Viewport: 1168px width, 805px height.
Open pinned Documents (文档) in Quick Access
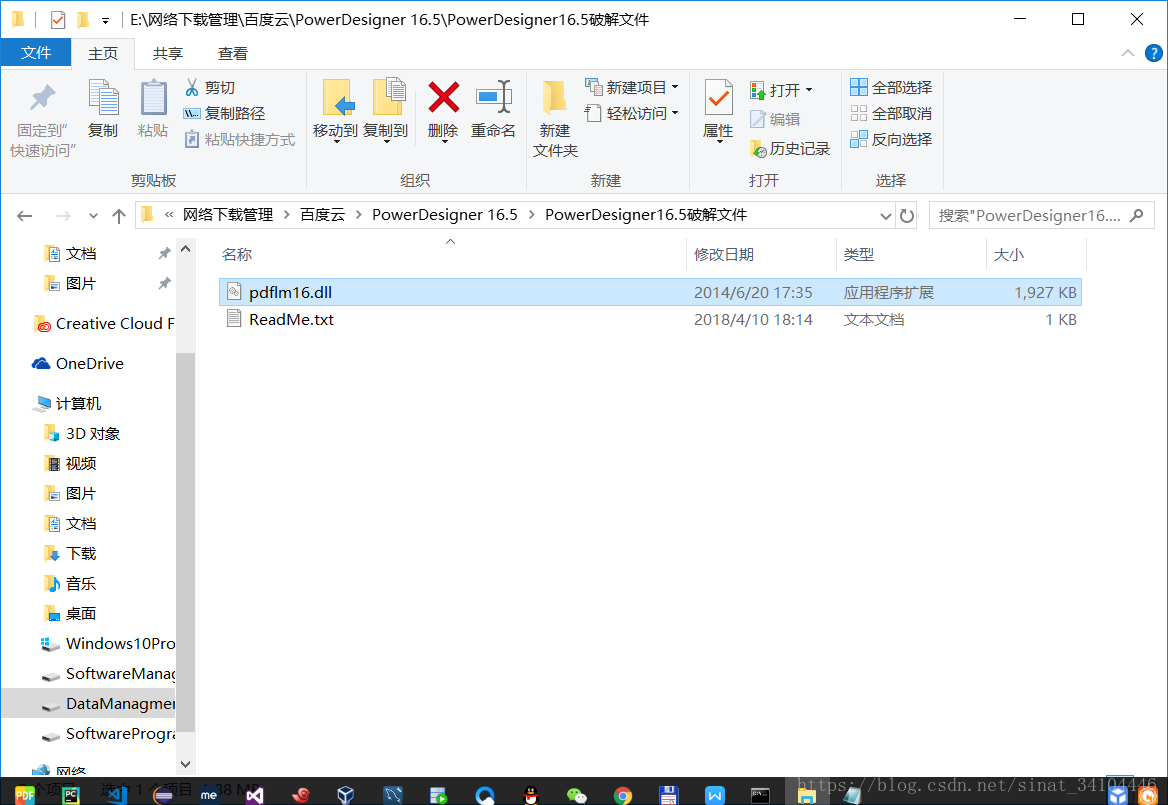click(80, 254)
